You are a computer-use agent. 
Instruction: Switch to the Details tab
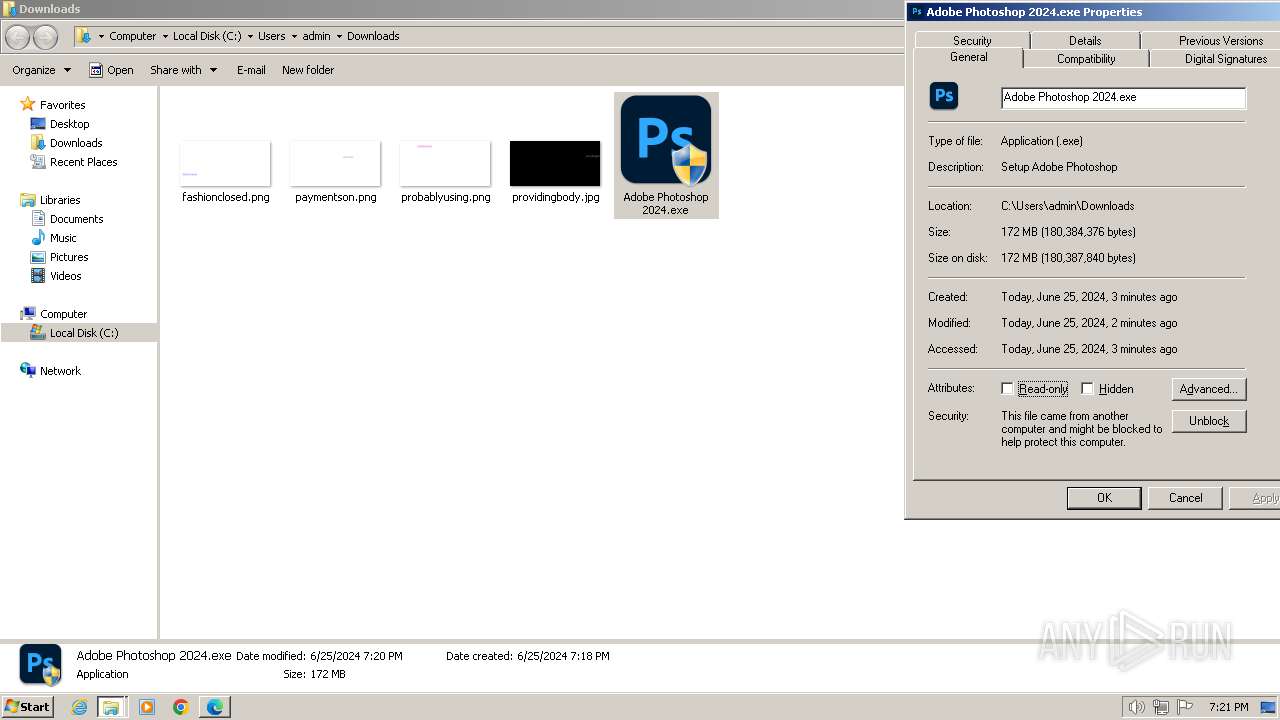click(1085, 41)
